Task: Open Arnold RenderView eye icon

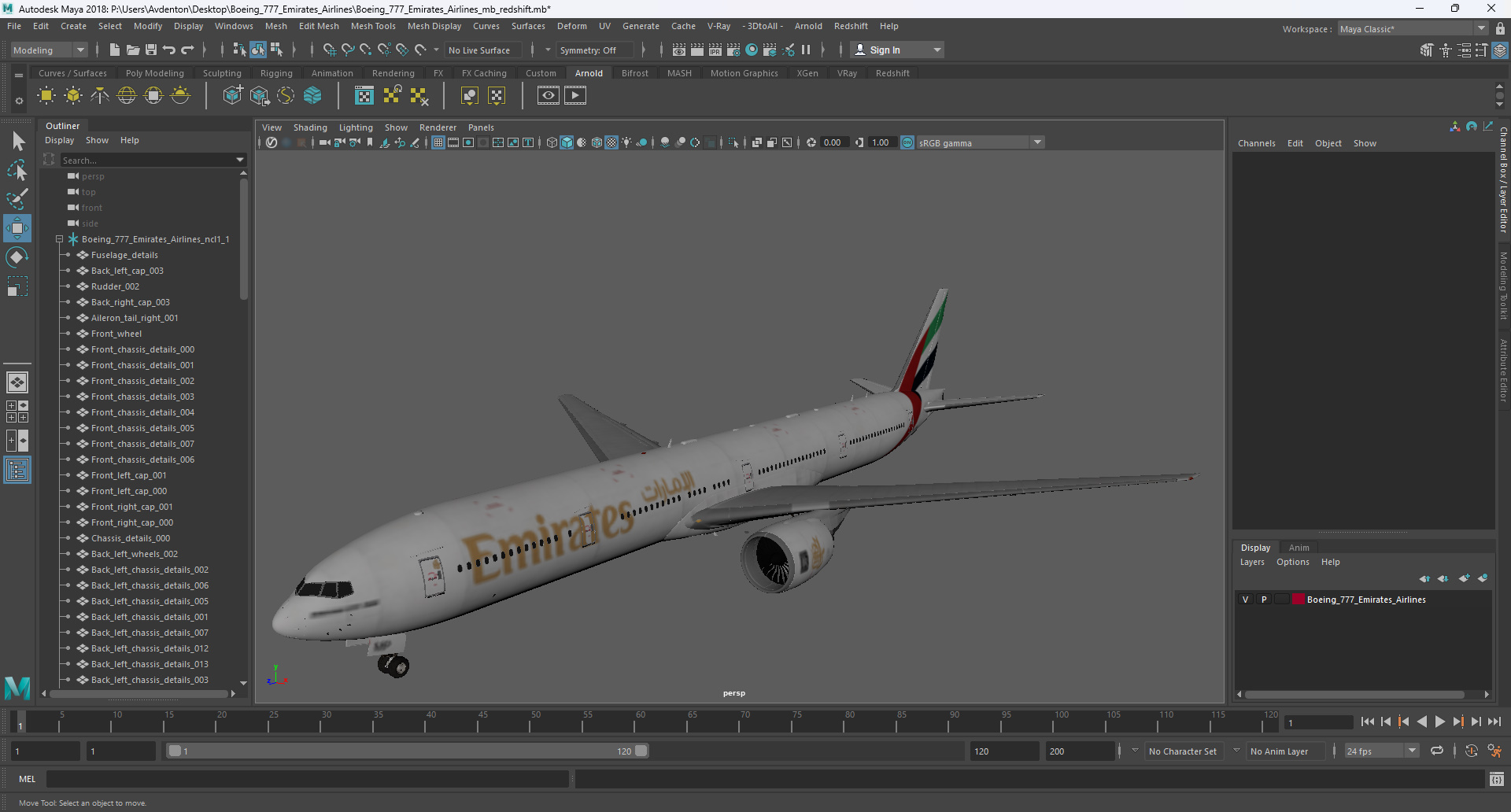Action: [549, 96]
